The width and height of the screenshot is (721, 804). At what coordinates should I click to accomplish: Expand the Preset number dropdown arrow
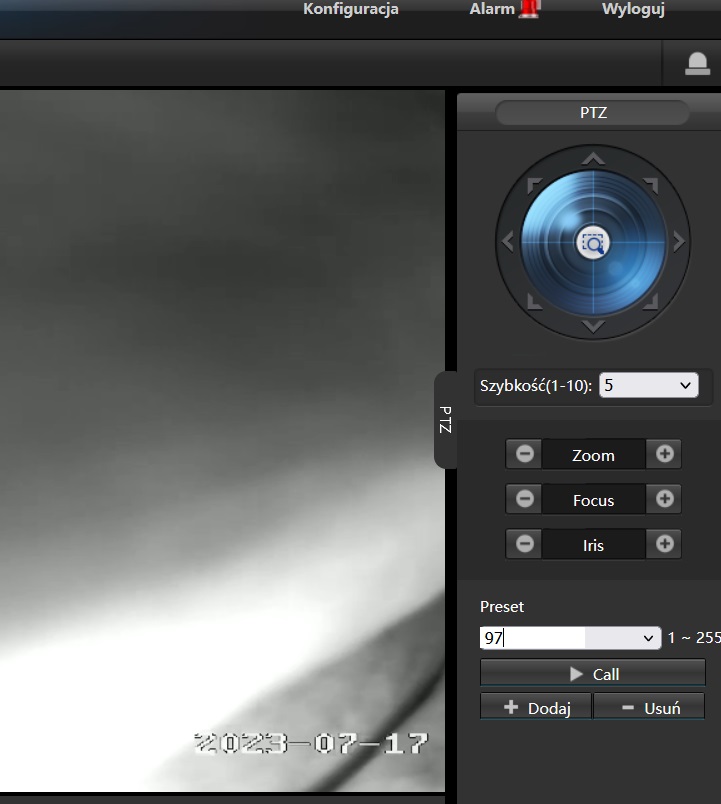click(648, 638)
